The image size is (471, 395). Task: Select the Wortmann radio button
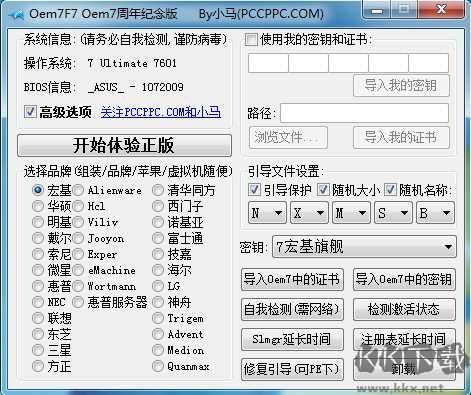78,286
